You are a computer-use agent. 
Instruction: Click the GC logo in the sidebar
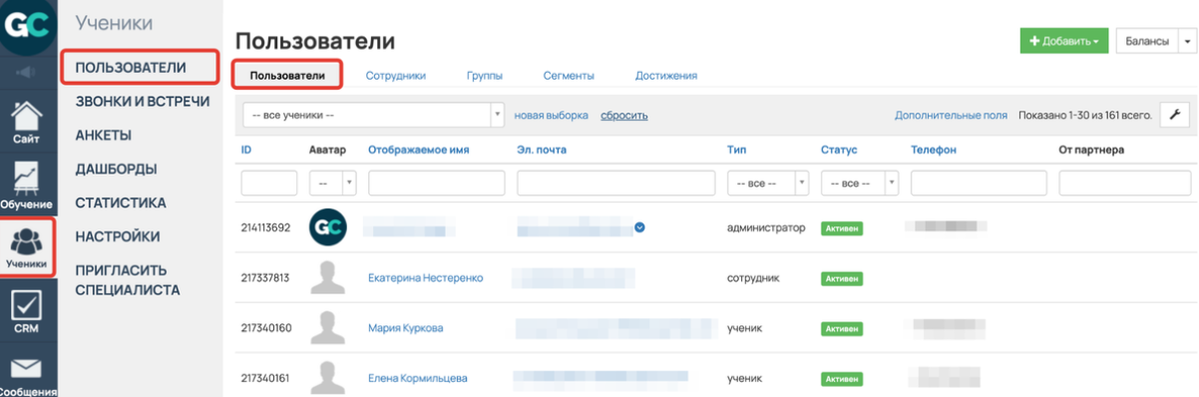[28, 25]
